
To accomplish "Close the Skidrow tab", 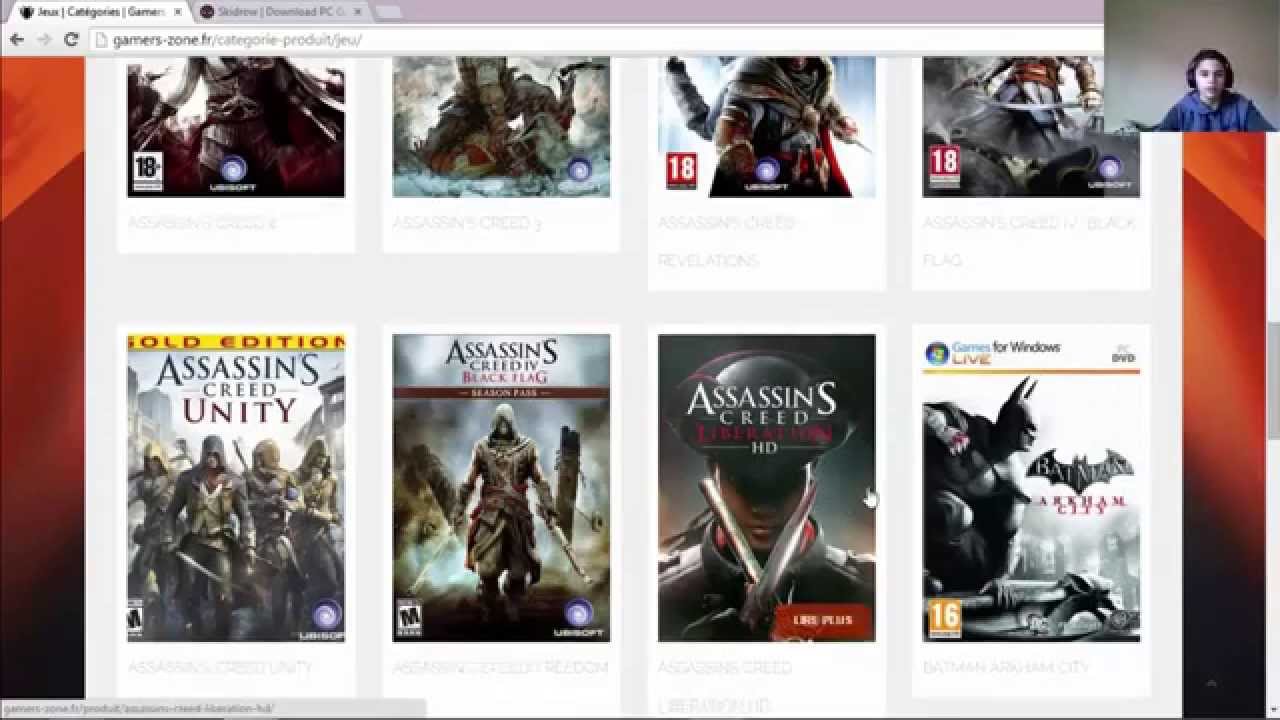I will [x=358, y=12].
